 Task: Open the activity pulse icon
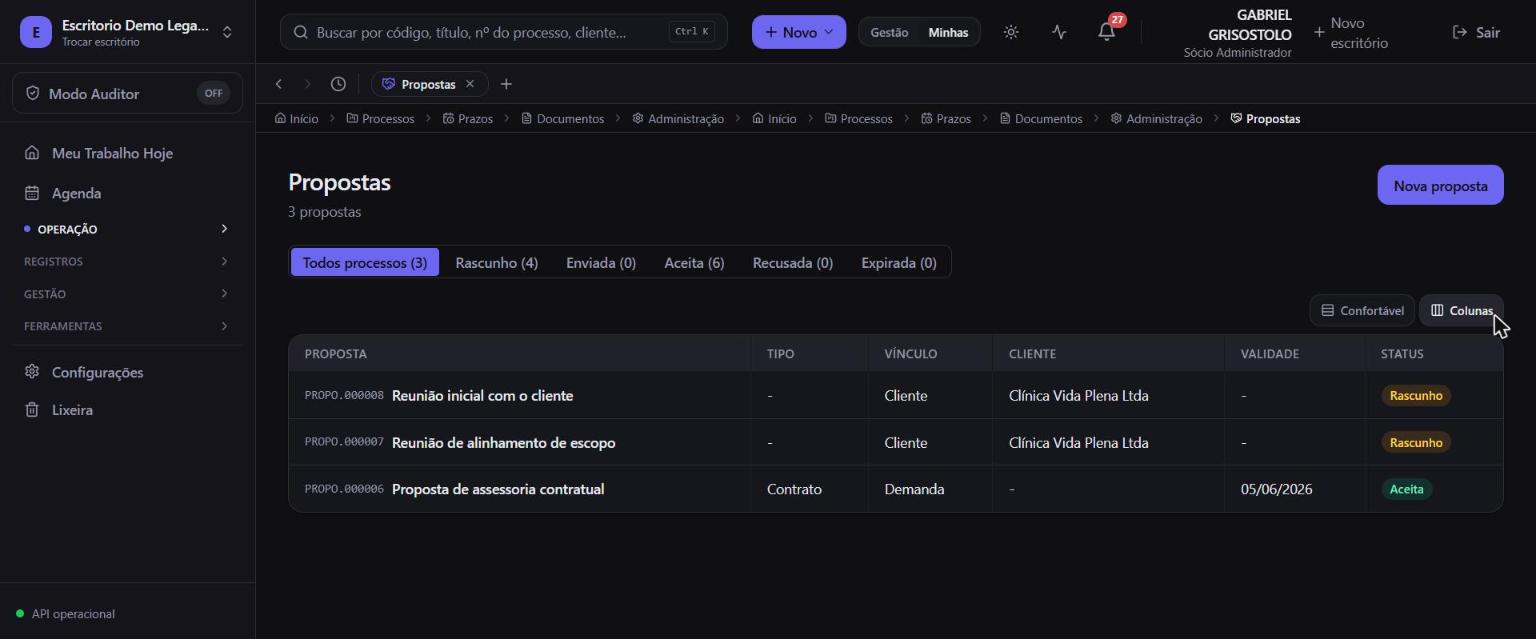coord(1059,32)
